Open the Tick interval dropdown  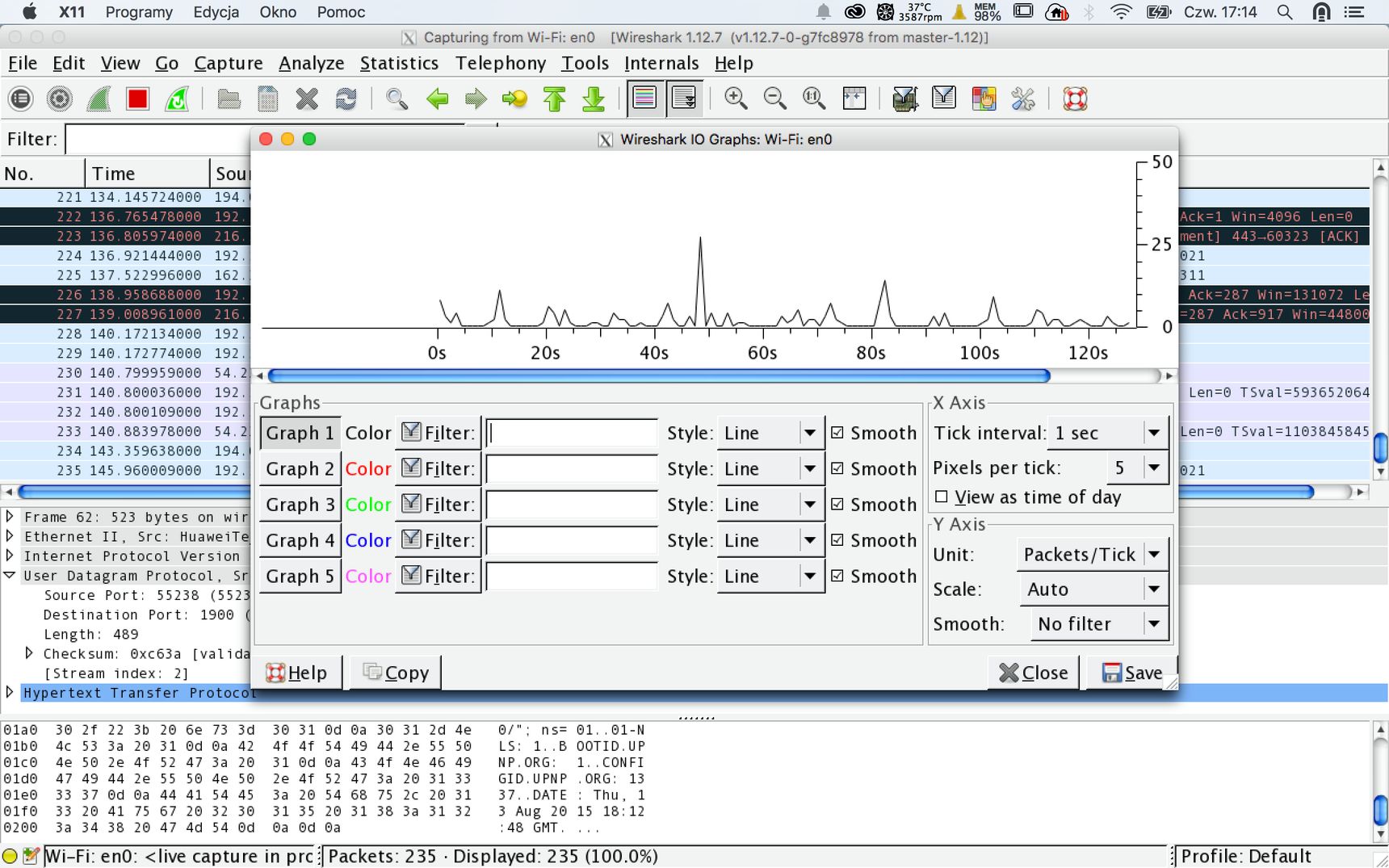(1108, 433)
